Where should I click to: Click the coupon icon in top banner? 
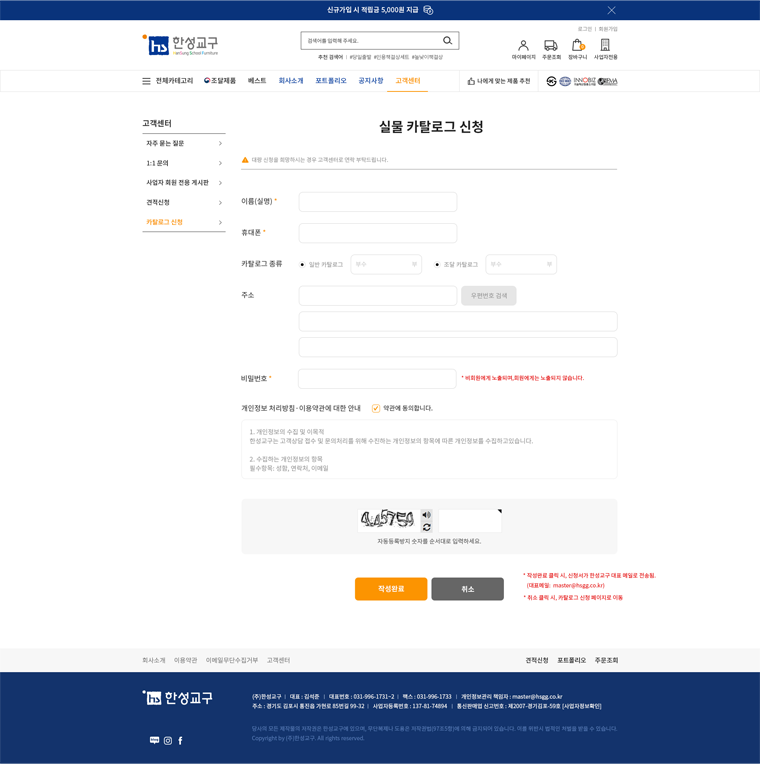(428, 10)
